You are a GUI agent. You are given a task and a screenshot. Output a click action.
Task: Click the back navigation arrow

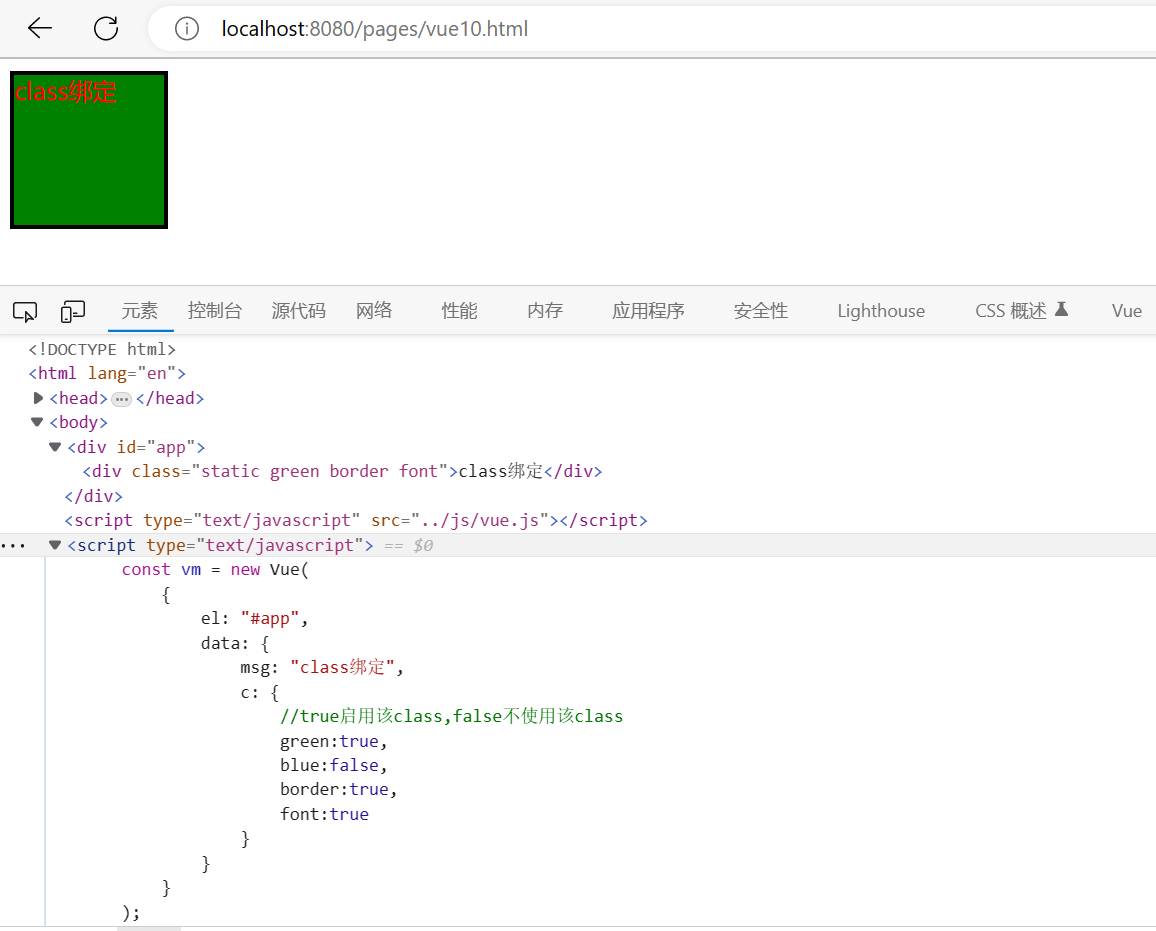pyautogui.click(x=39, y=28)
